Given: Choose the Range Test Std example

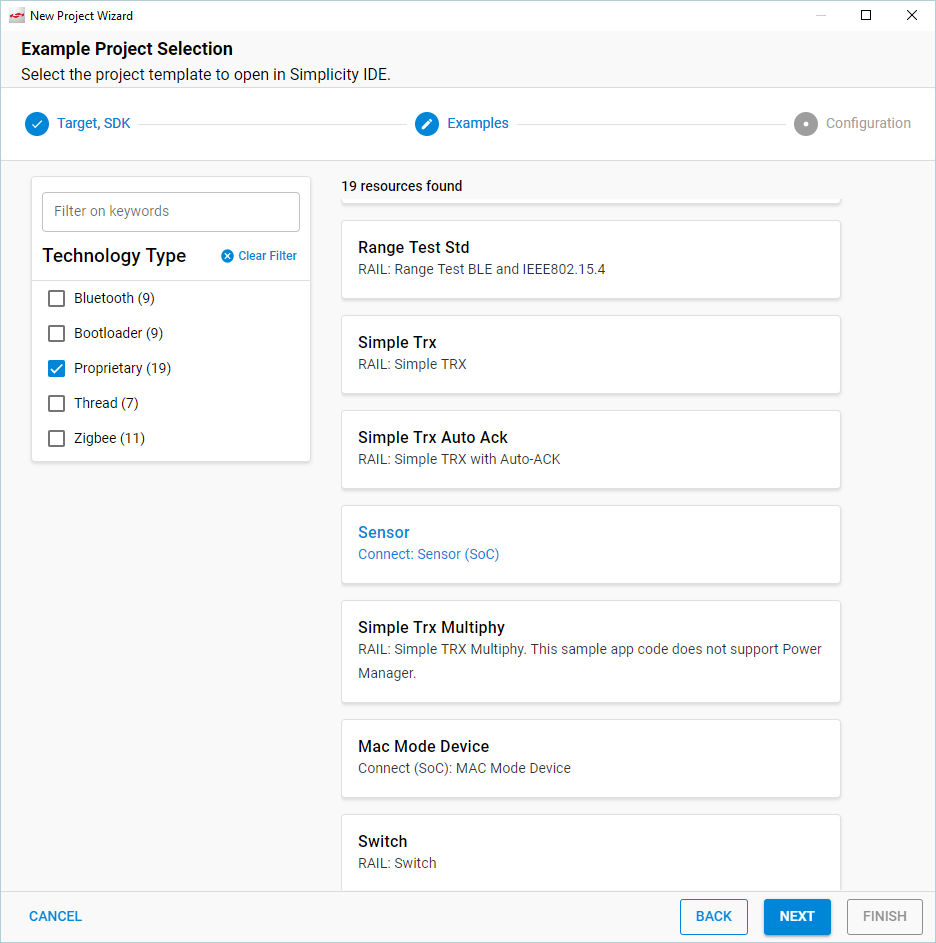Looking at the screenshot, I should tap(590, 258).
